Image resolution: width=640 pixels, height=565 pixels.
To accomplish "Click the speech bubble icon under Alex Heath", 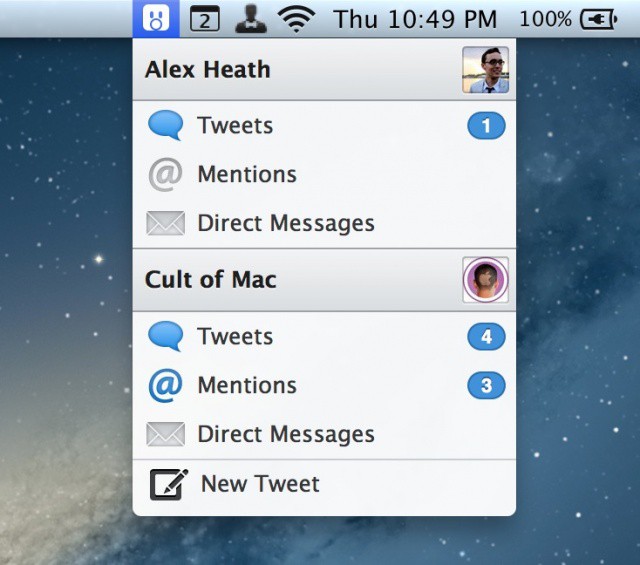I will pyautogui.click(x=165, y=125).
